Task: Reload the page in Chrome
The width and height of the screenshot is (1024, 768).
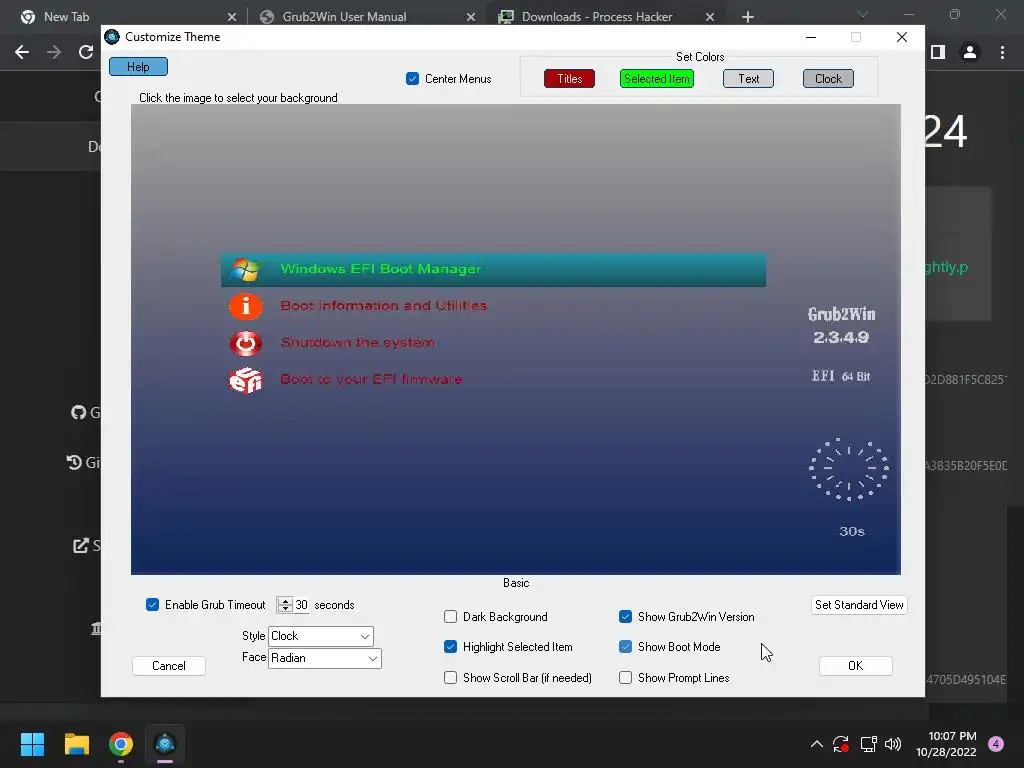Action: pos(86,52)
